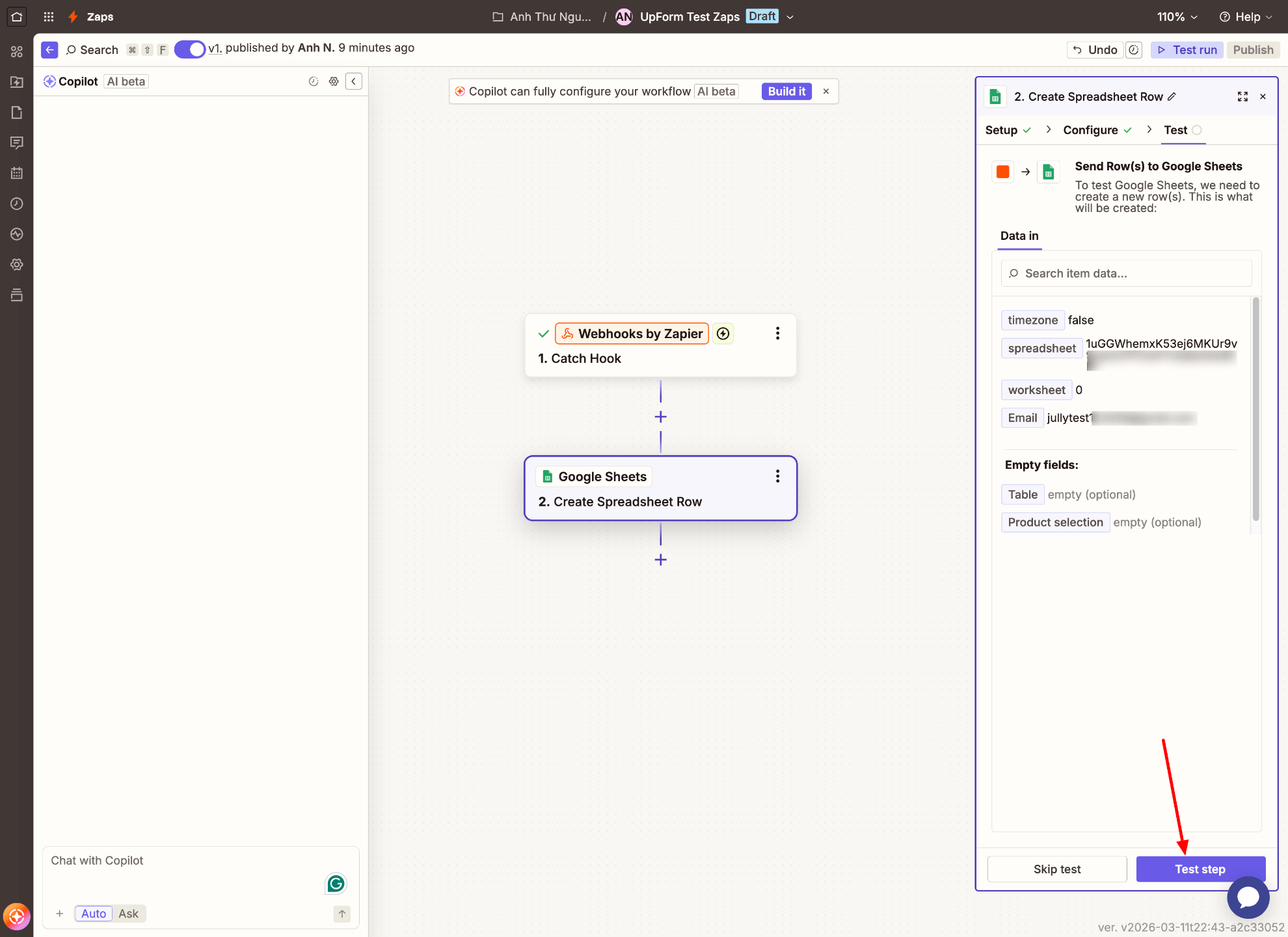Screen dimensions: 1288x937
Task: Open the live chat support bubble
Action: 1248,897
